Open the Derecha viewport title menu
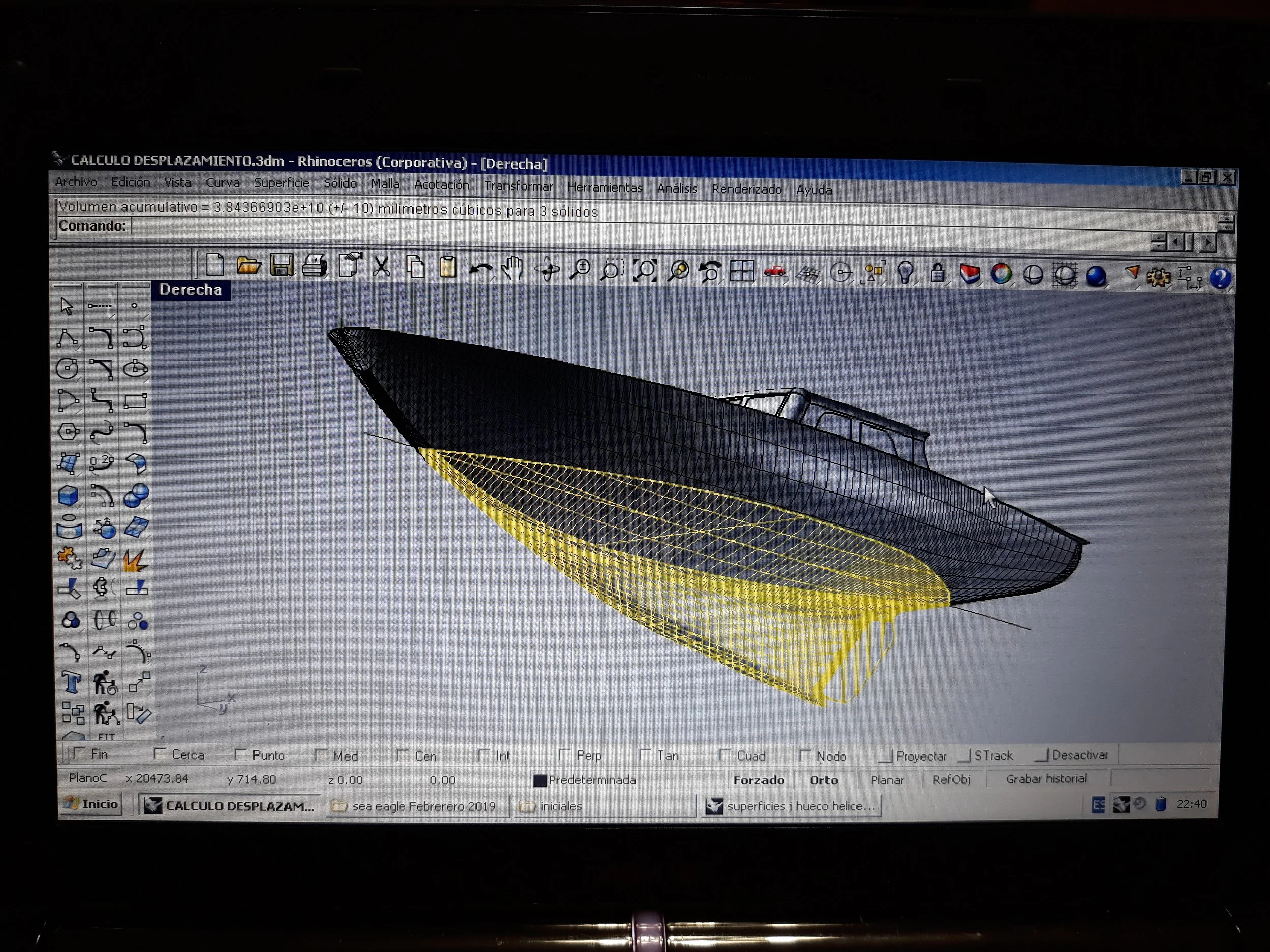Image resolution: width=1270 pixels, height=952 pixels. click(190, 290)
